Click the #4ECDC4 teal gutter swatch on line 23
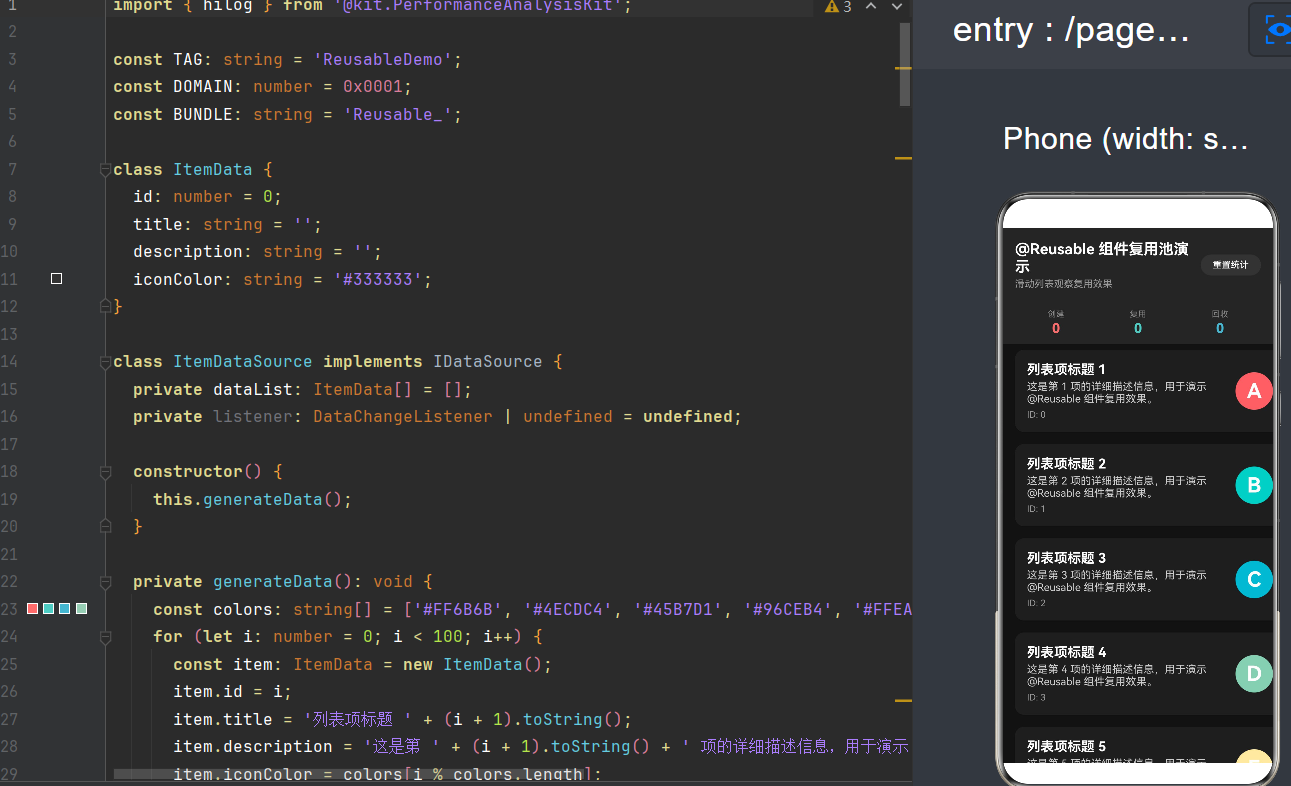Screen dimensions: 1291x786 pos(49,608)
